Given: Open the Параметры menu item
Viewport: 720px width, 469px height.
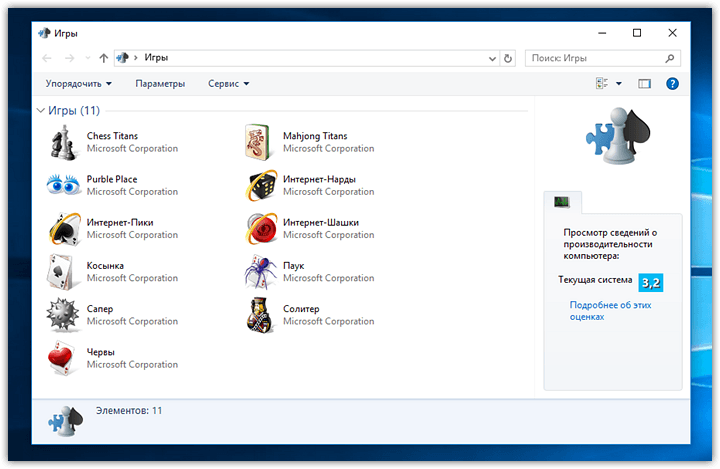Looking at the screenshot, I should (160, 84).
